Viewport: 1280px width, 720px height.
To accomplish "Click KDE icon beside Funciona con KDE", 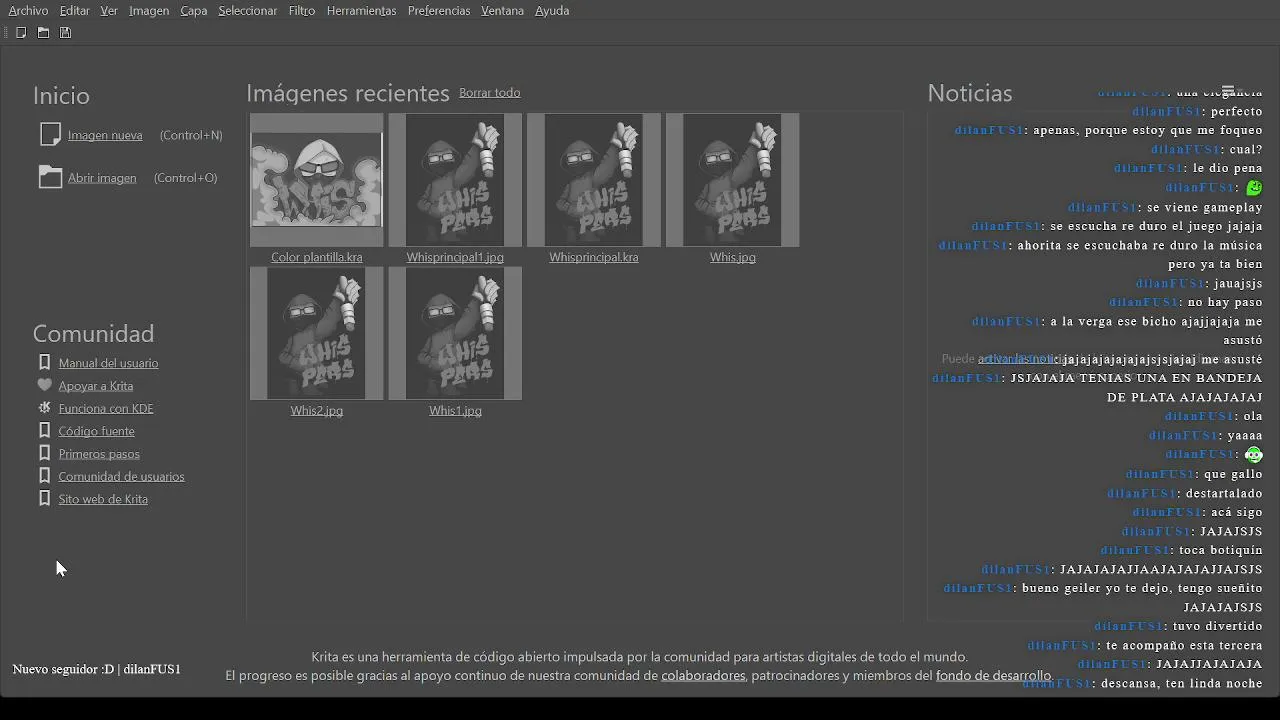I will click(x=44, y=408).
